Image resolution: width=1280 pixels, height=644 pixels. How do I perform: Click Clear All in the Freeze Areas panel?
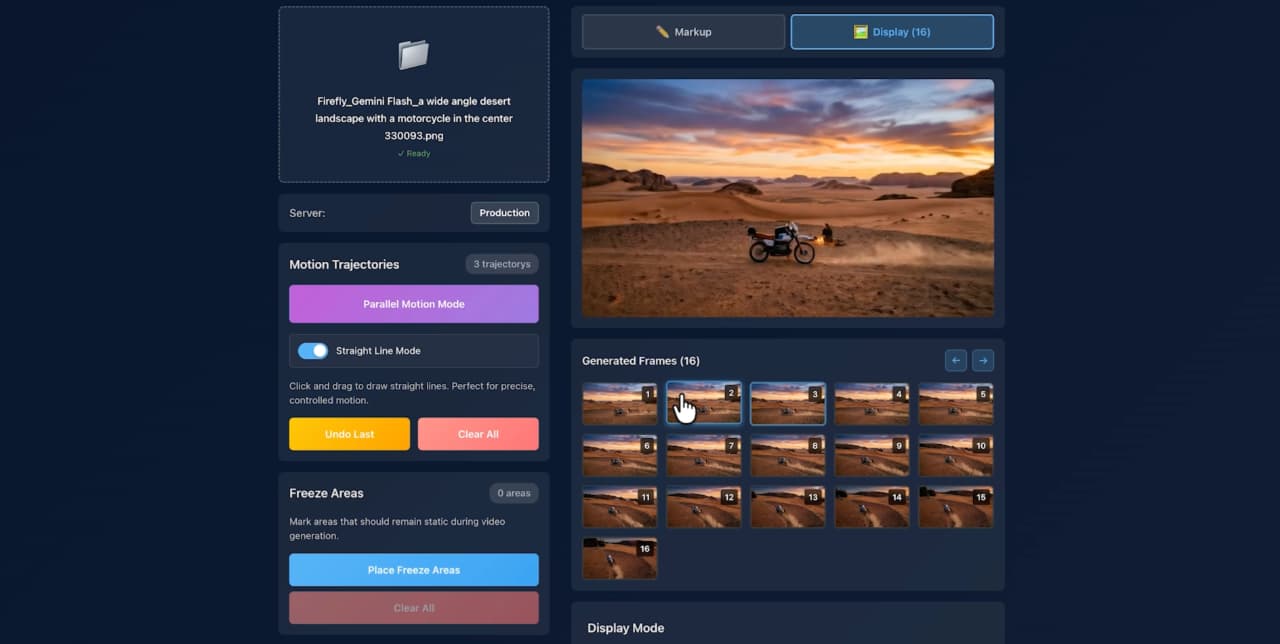(413, 606)
